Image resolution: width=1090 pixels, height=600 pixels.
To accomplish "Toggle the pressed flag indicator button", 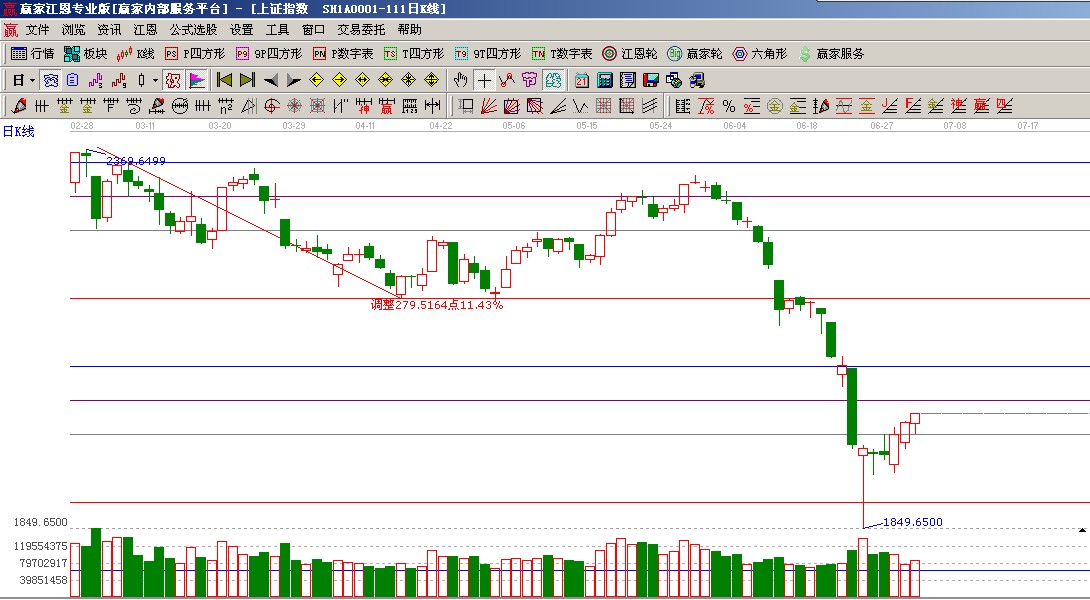I will coord(197,80).
